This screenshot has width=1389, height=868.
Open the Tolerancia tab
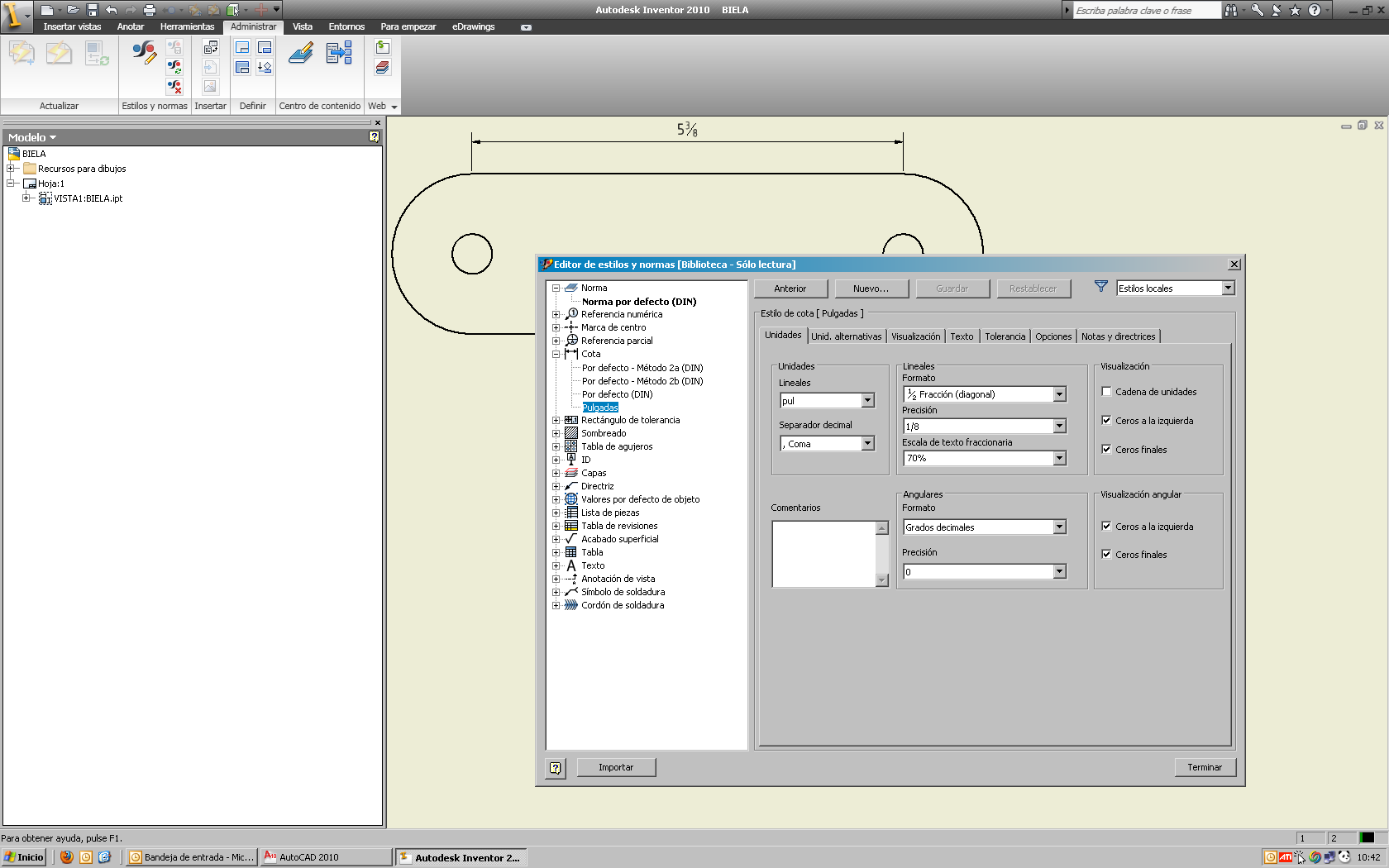coord(1005,336)
